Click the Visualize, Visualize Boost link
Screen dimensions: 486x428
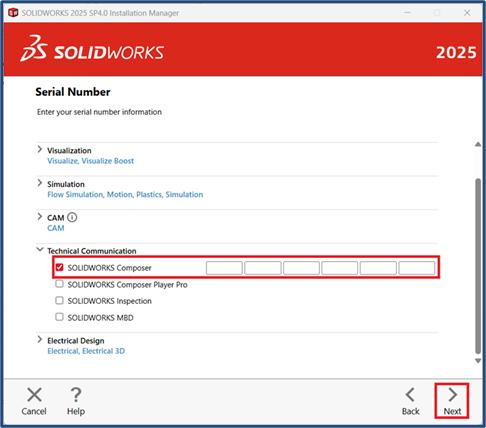(x=90, y=161)
